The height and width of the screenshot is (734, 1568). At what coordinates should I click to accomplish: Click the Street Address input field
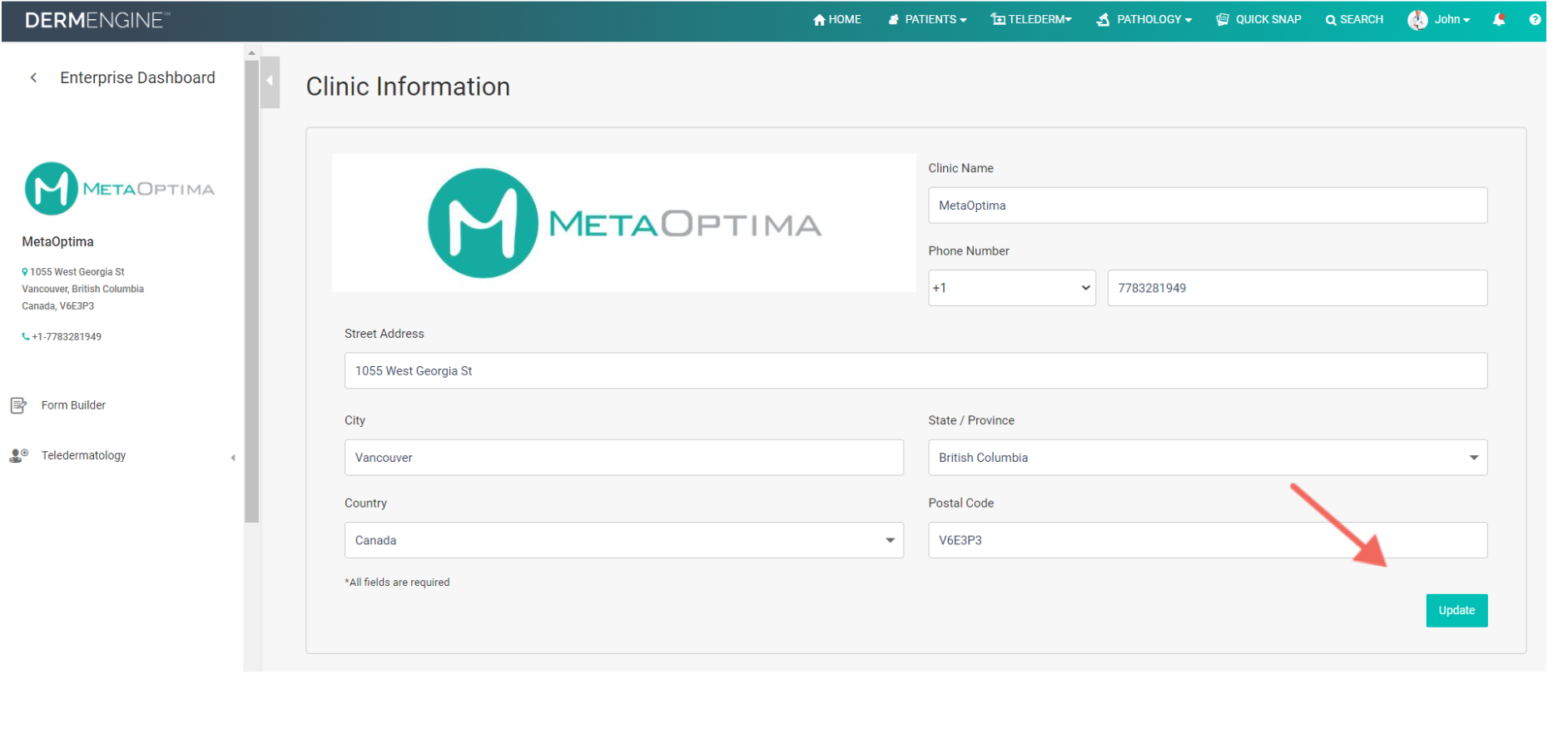click(x=915, y=370)
